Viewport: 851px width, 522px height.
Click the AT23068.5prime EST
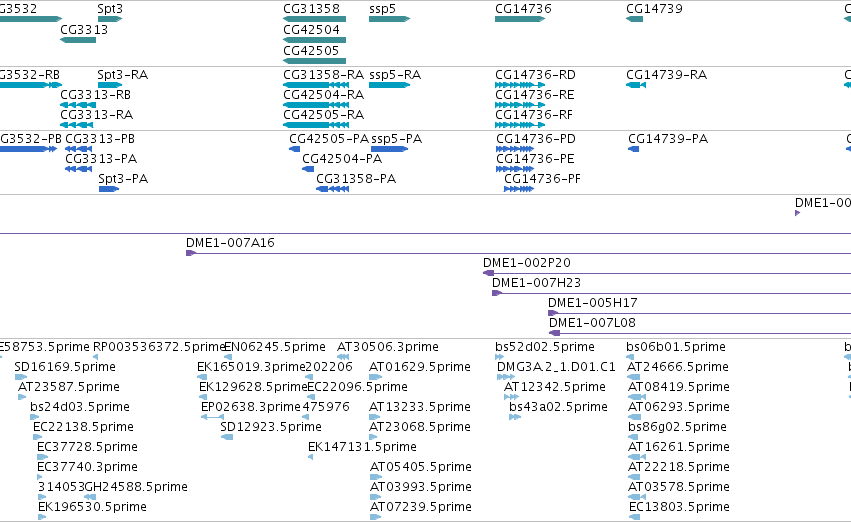click(x=373, y=437)
